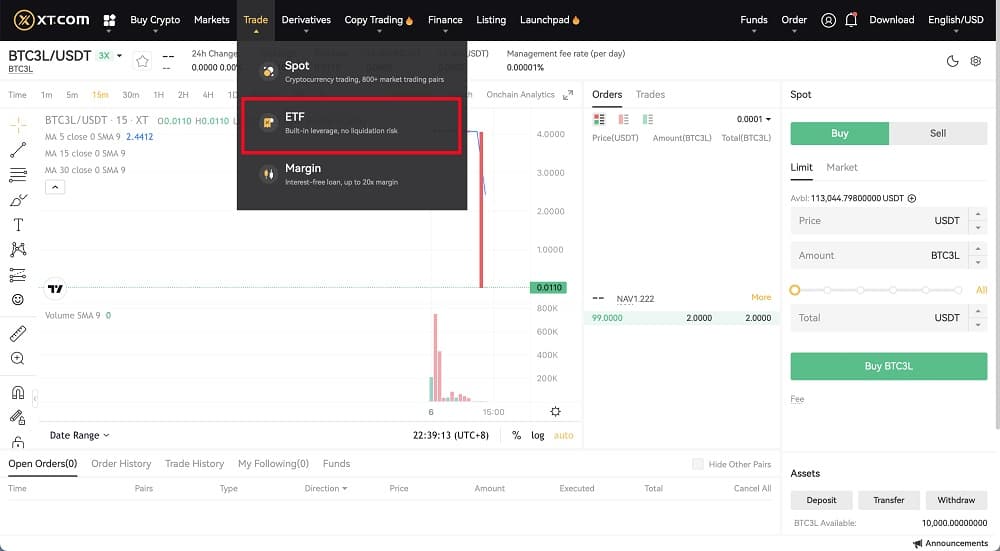Switch to the Market order tab

click(842, 167)
